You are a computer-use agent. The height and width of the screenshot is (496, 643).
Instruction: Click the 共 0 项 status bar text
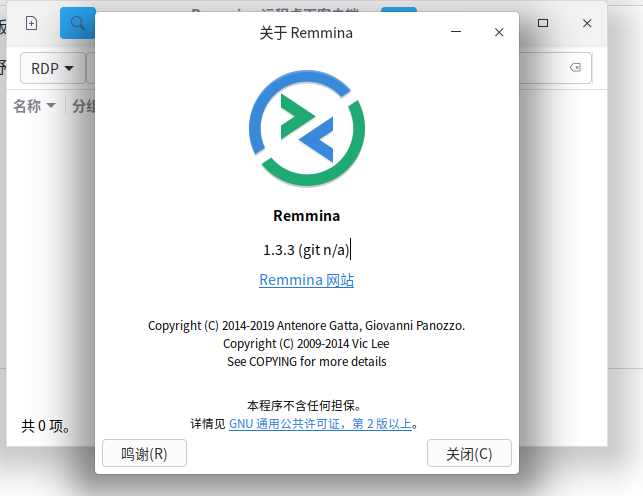[x=45, y=426]
